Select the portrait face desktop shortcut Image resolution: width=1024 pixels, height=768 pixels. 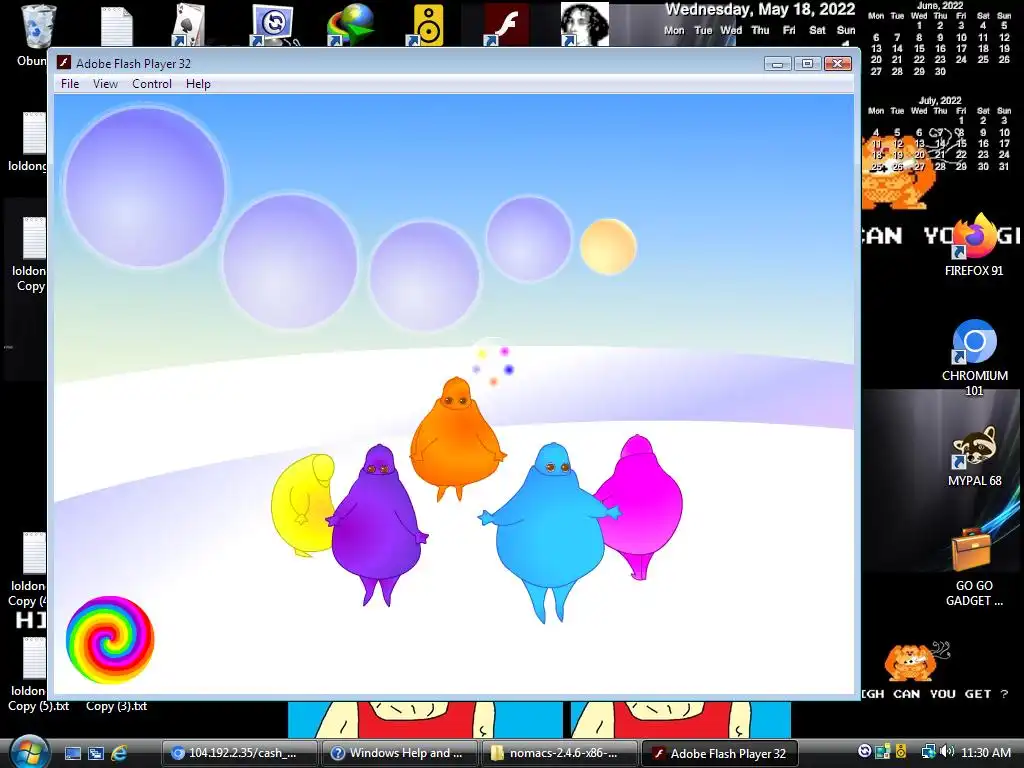pos(584,25)
